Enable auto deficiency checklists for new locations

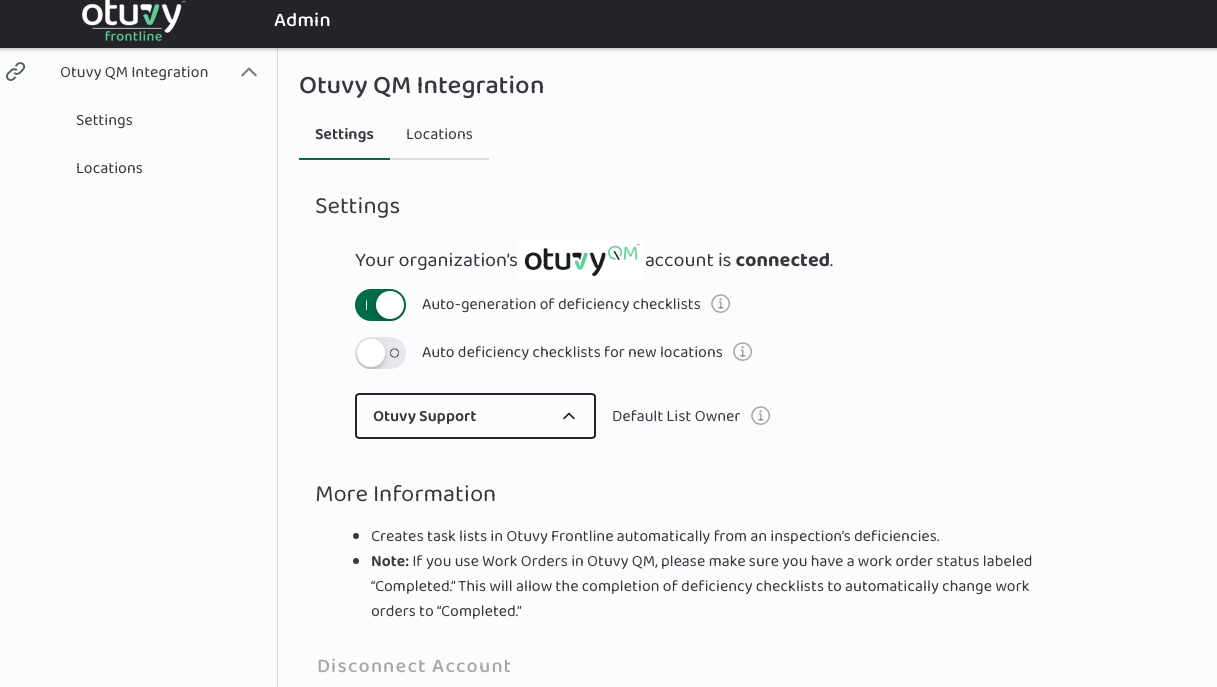(380, 353)
